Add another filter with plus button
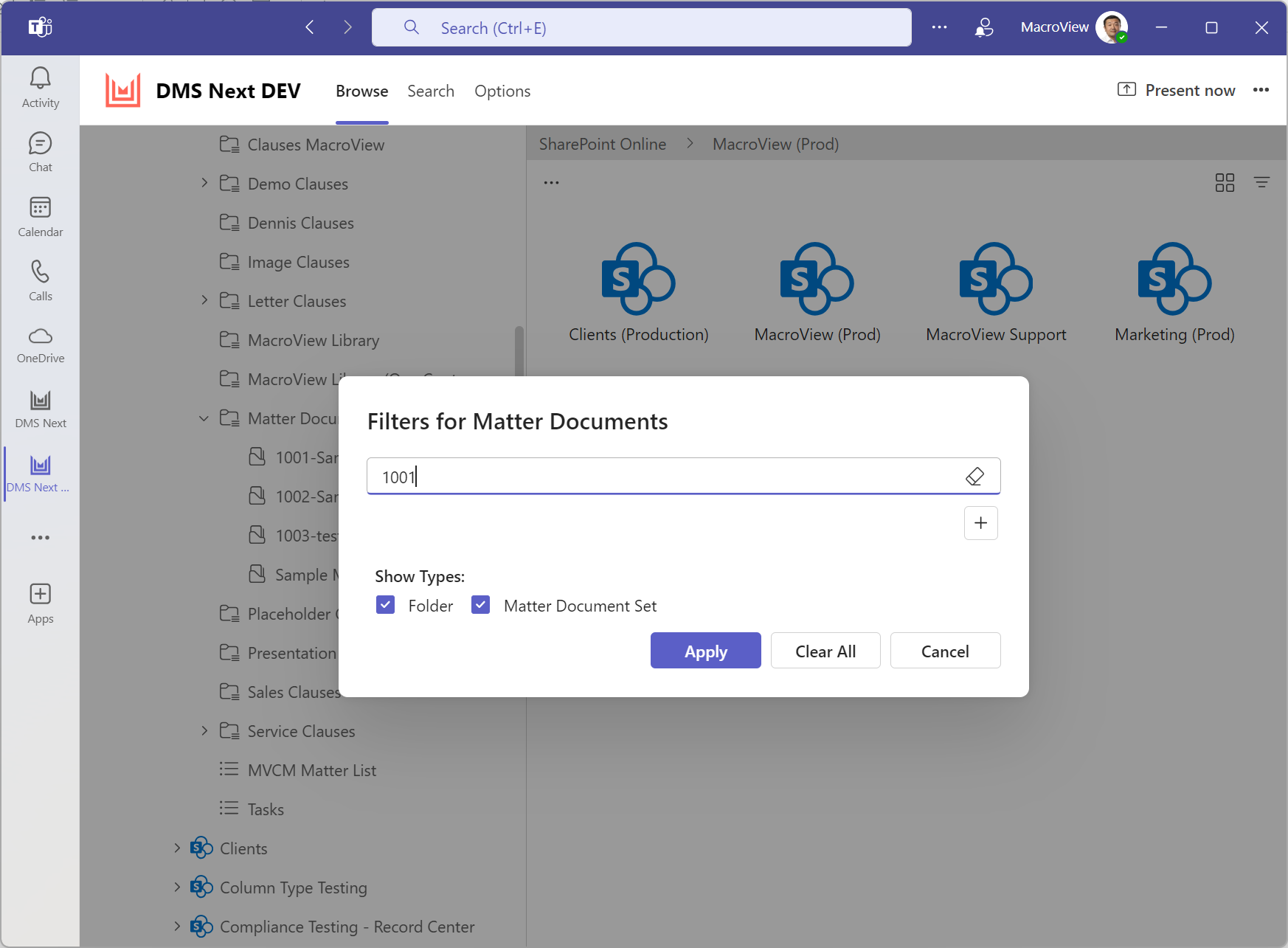Image resolution: width=1288 pixels, height=948 pixels. 980,523
